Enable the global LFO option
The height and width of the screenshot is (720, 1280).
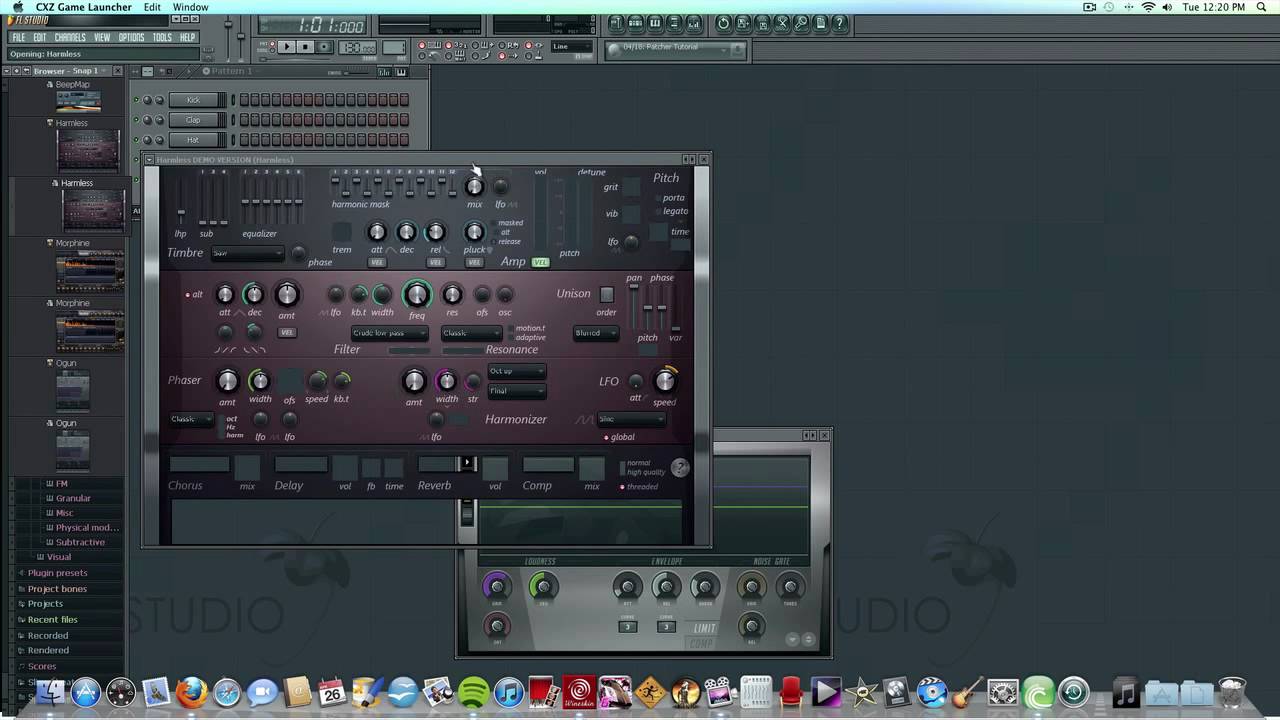(x=606, y=437)
